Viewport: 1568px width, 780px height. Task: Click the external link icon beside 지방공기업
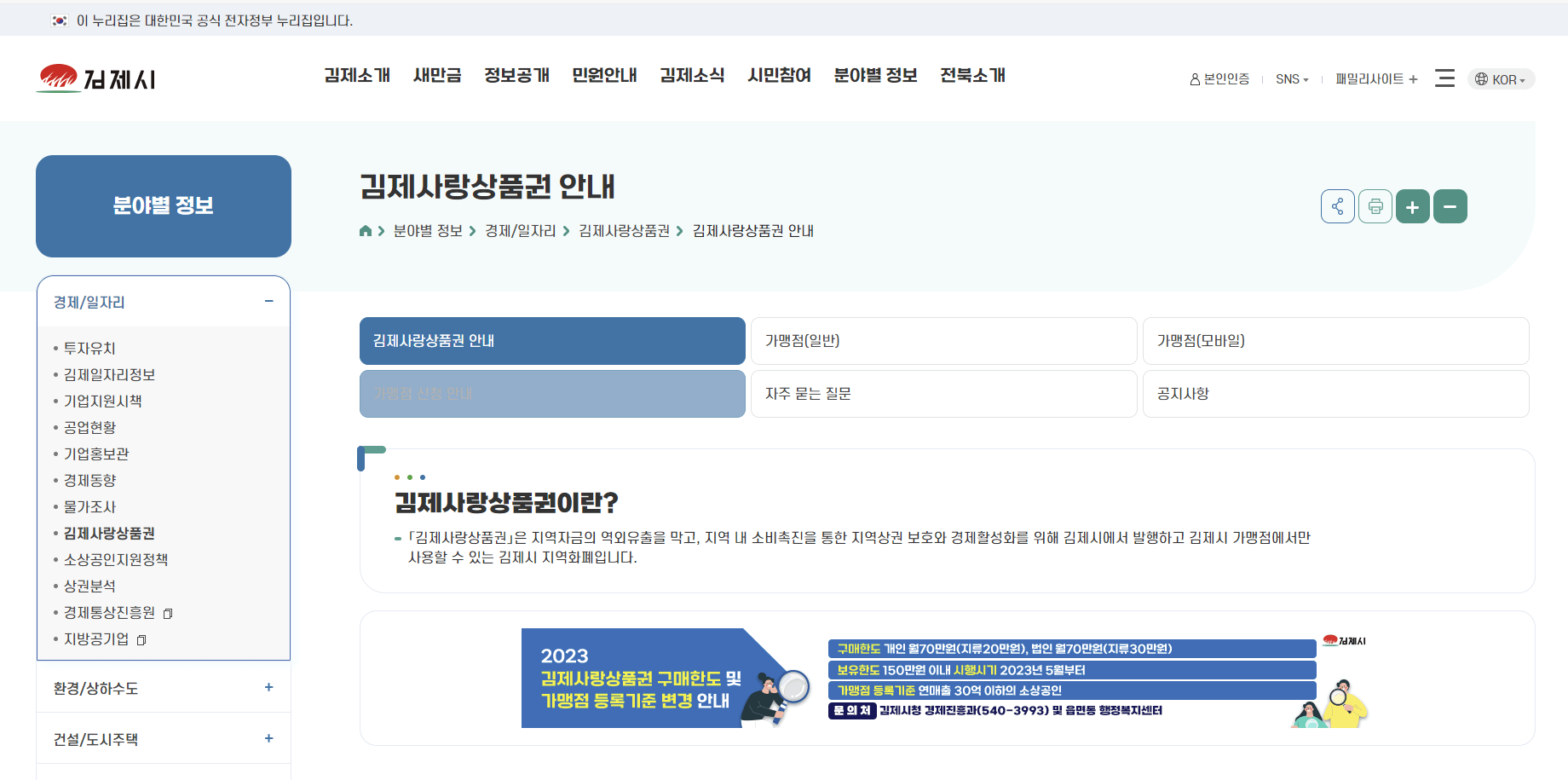tap(141, 639)
